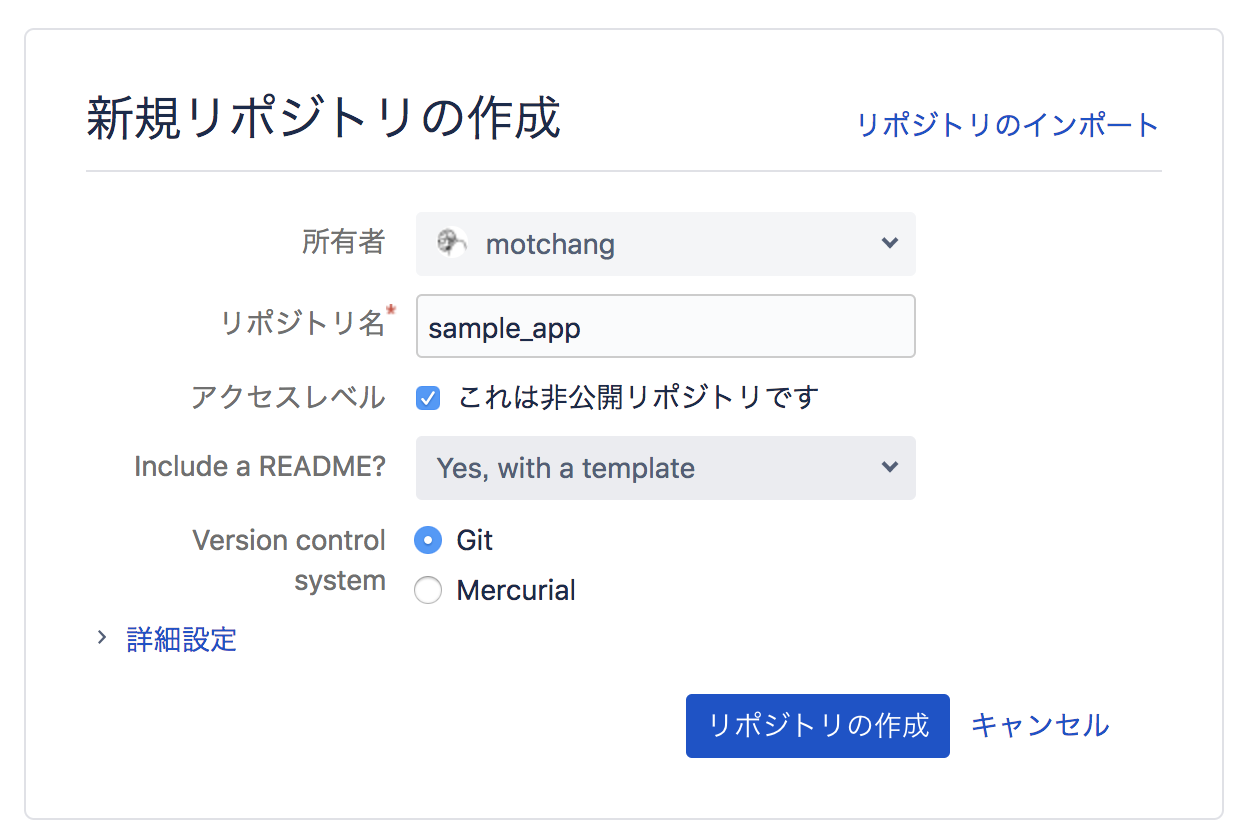Image resolution: width=1238 pixels, height=840 pixels.
Task: Open the 所有者 owner dropdown
Action: (665, 243)
